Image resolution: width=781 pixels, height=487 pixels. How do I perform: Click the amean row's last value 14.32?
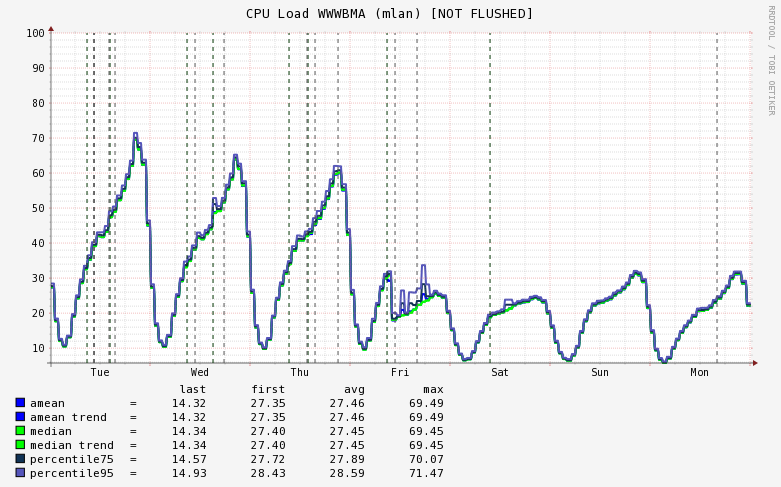[x=189, y=403]
